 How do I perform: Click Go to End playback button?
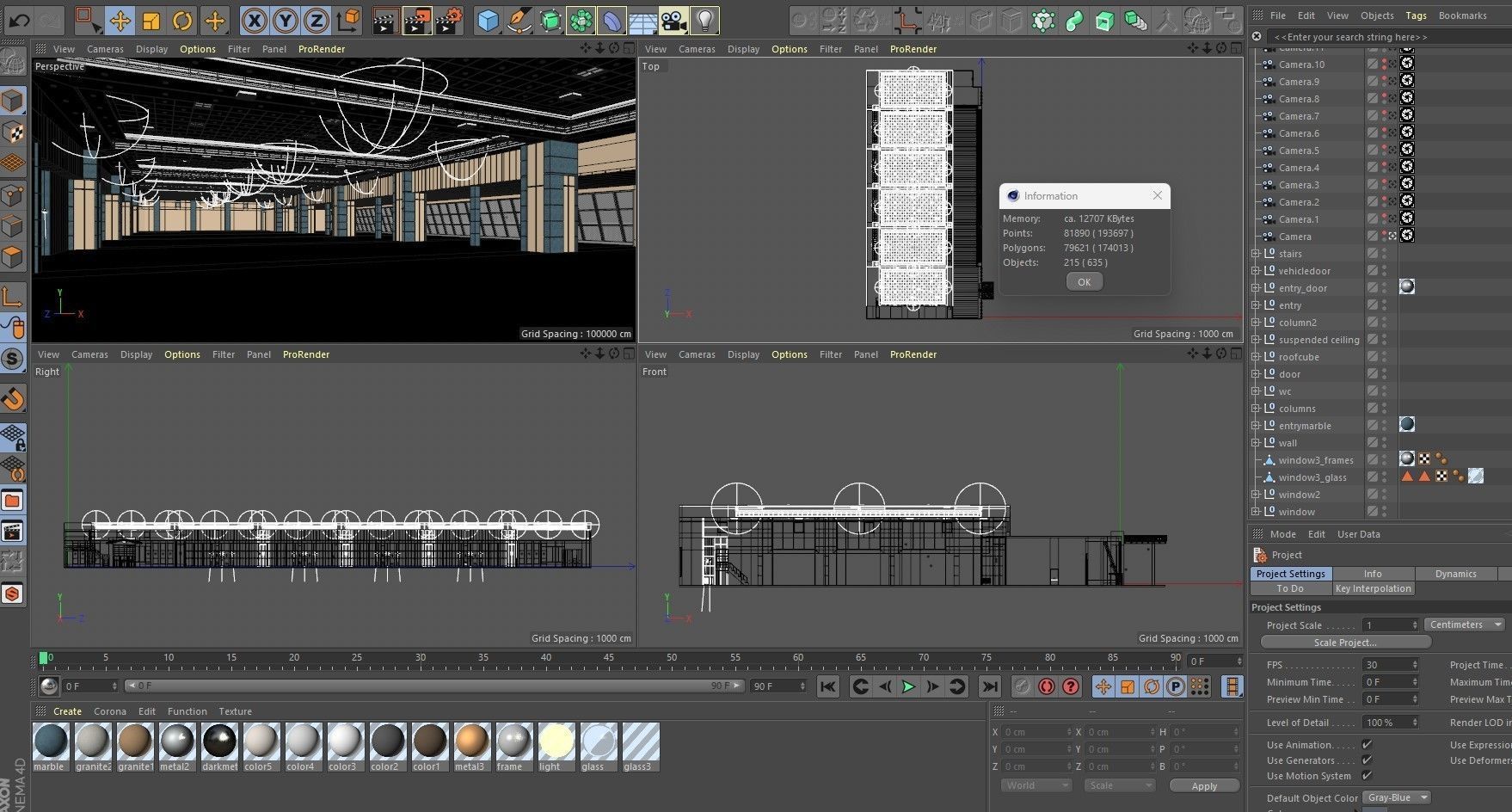(990, 686)
